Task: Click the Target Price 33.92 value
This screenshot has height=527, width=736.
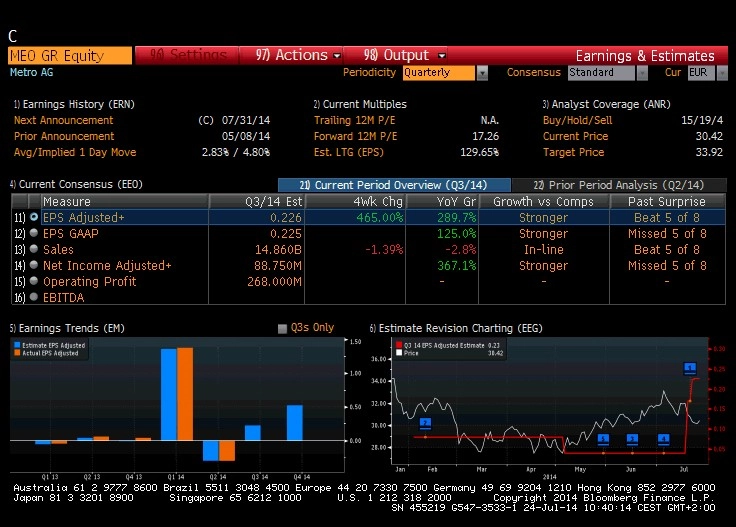Action: click(709, 152)
